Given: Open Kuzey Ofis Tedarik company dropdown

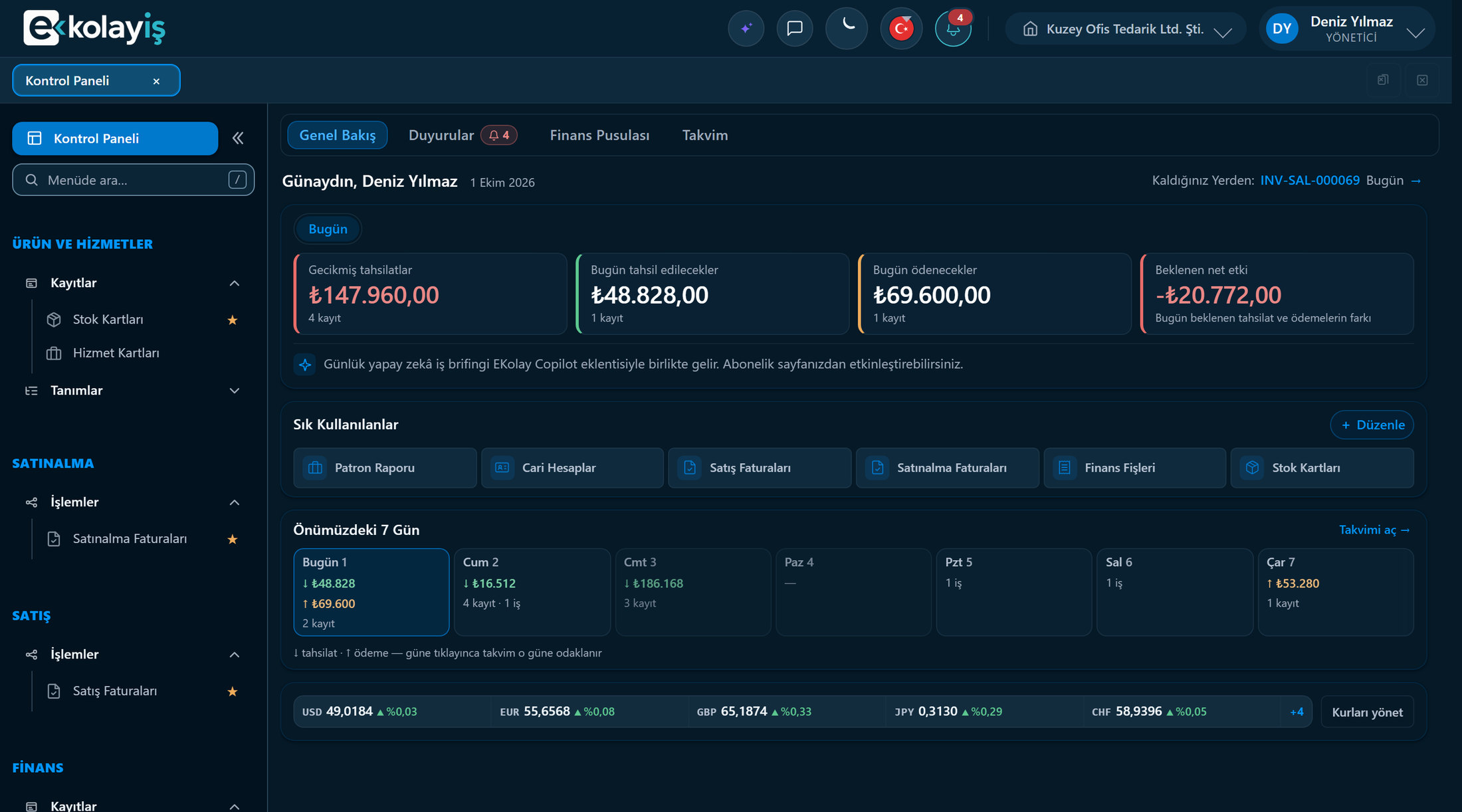Looking at the screenshot, I should pos(1126,29).
